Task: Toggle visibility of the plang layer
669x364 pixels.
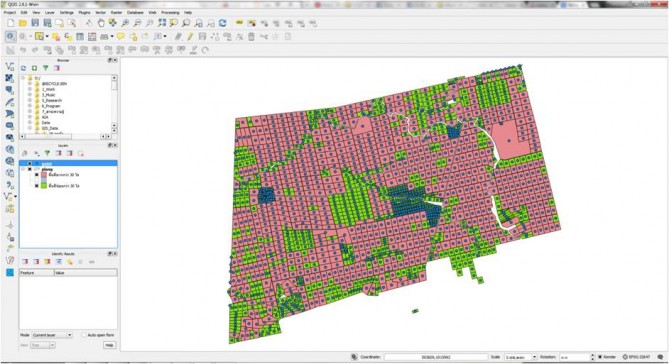Action: pyautogui.click(x=29, y=169)
